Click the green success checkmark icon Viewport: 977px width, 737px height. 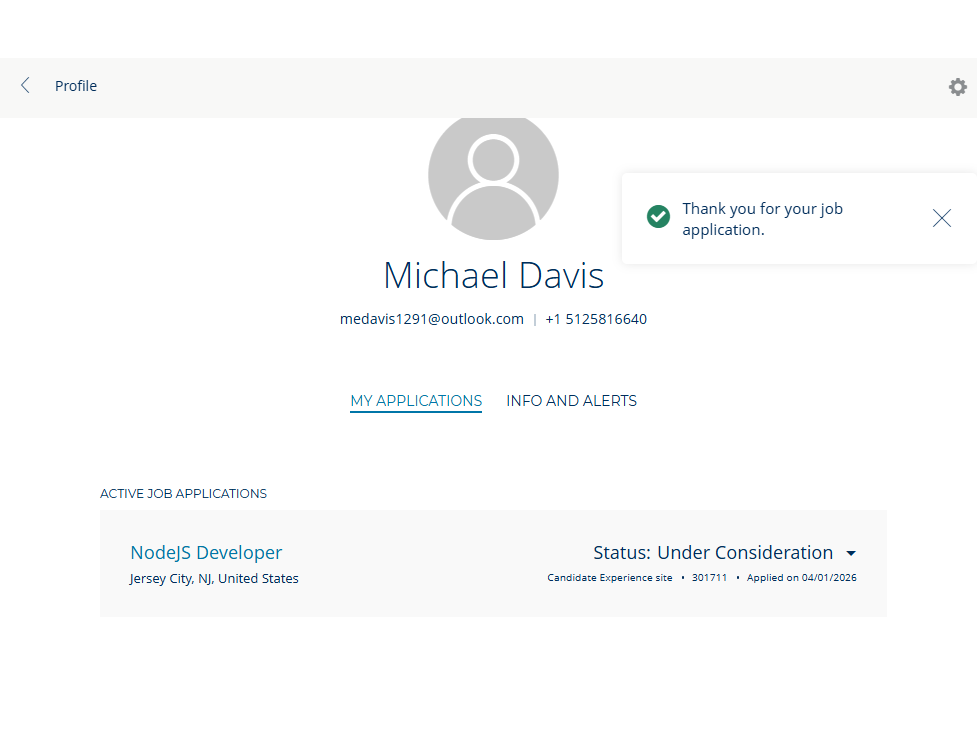658,217
